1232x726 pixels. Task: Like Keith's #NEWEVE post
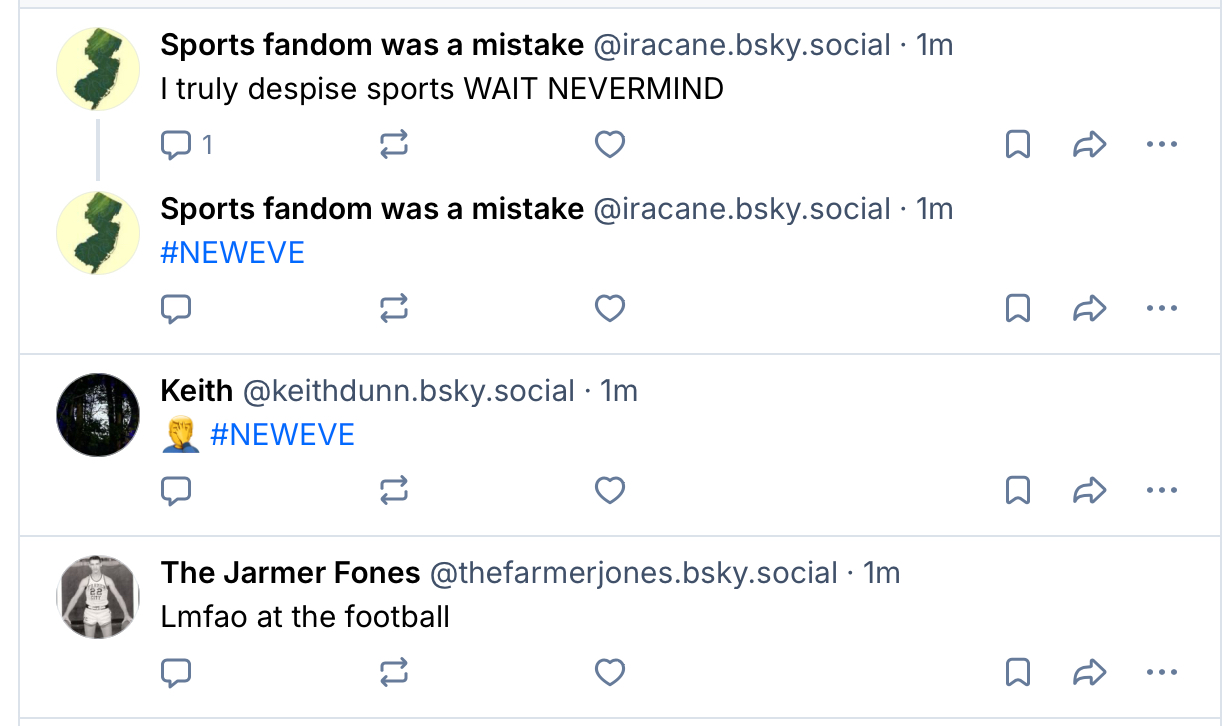(x=610, y=491)
